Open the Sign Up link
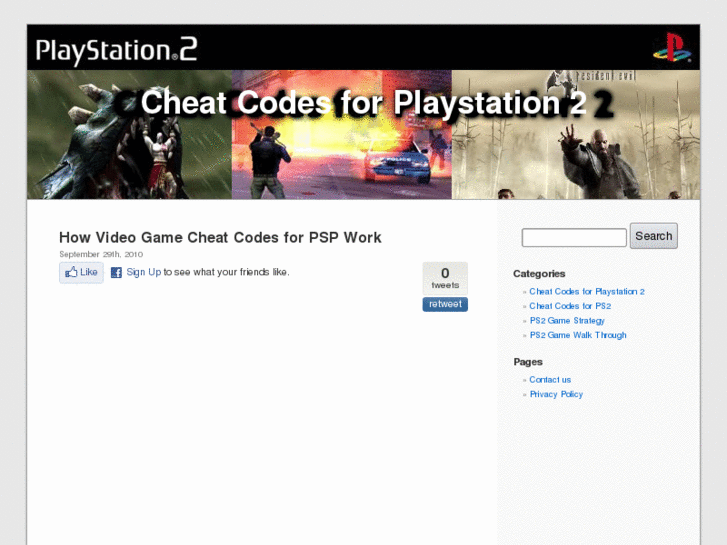Viewport: 727px width, 545px height. [144, 272]
